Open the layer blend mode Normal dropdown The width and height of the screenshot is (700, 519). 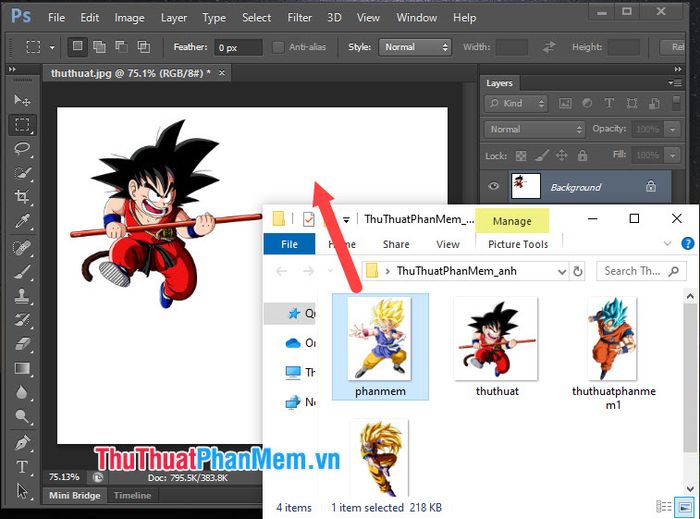click(x=535, y=129)
